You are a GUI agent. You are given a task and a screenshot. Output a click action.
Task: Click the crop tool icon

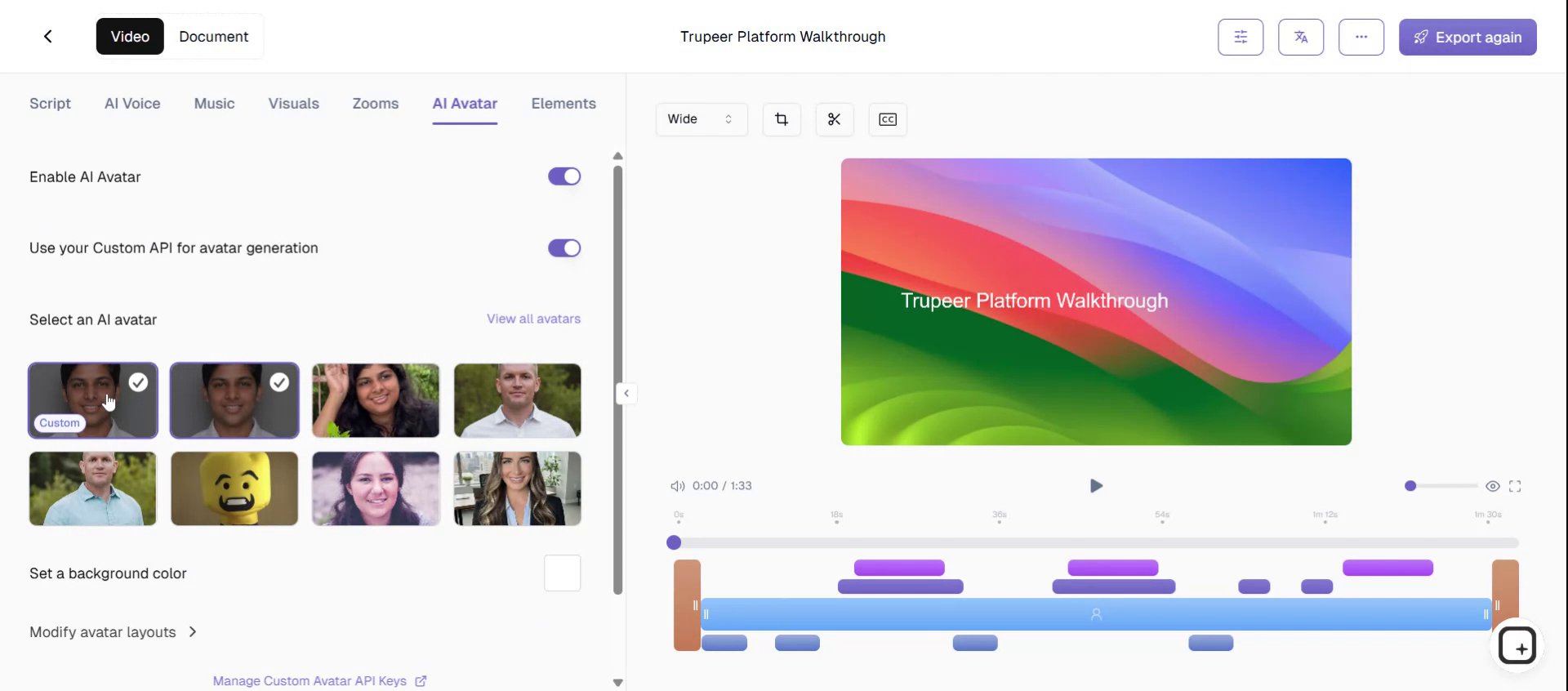pos(782,119)
